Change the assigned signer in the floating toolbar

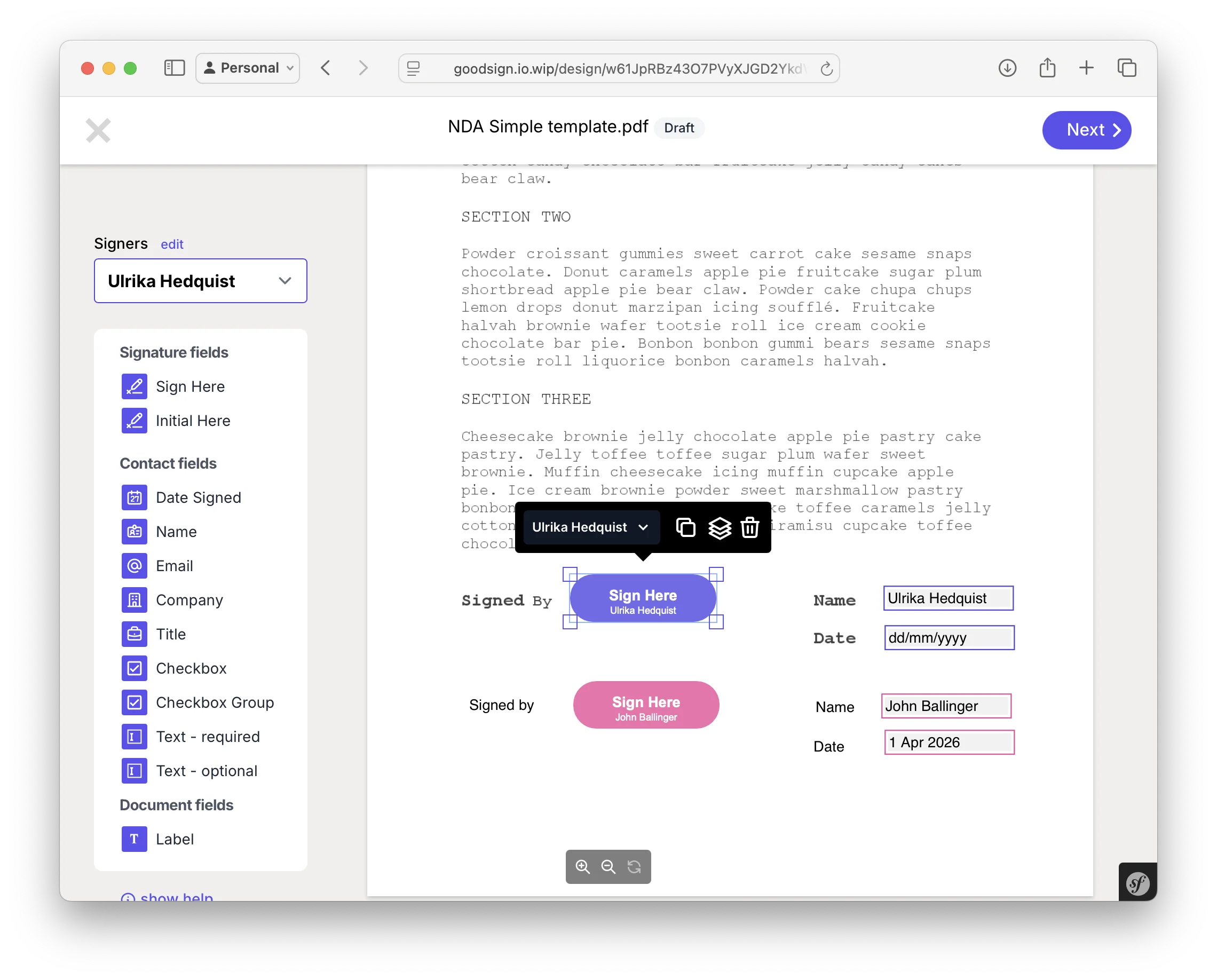tap(590, 527)
